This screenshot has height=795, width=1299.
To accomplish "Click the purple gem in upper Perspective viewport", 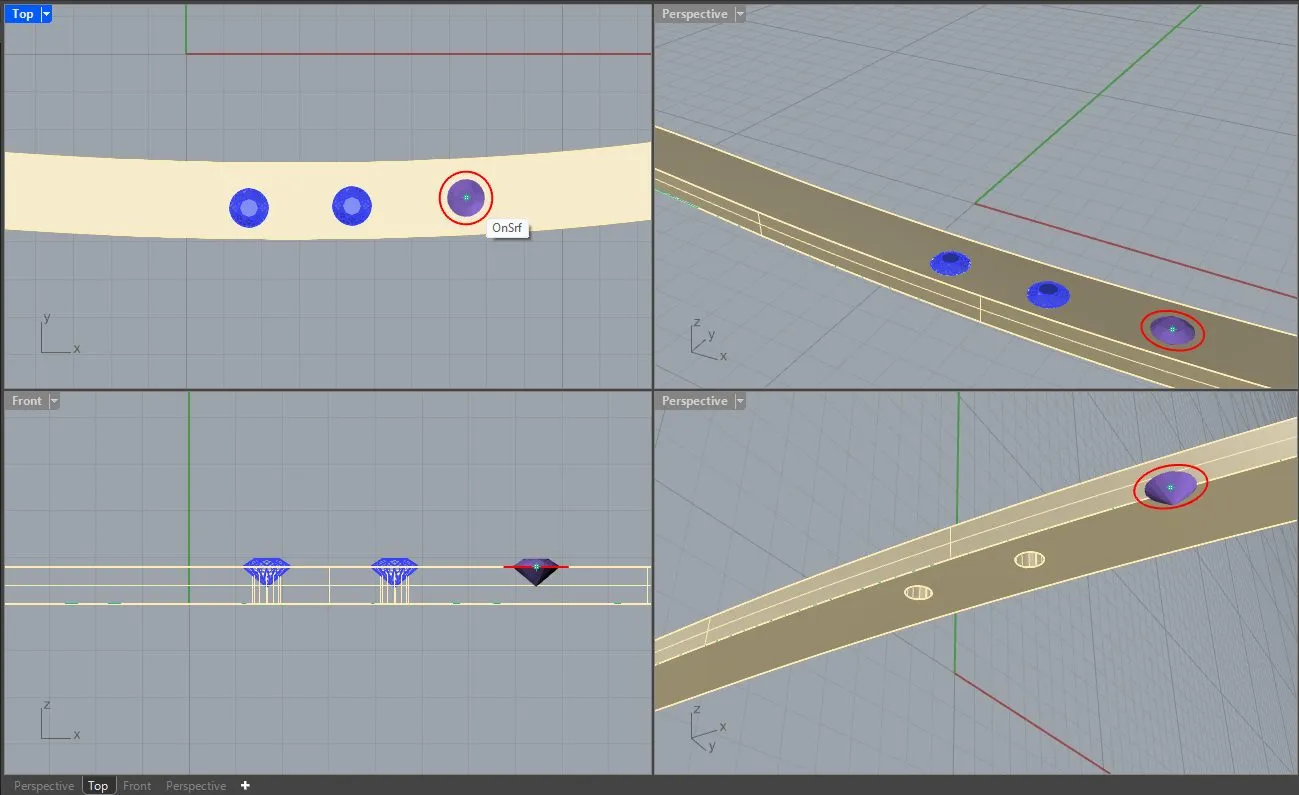I will click(x=1172, y=330).
